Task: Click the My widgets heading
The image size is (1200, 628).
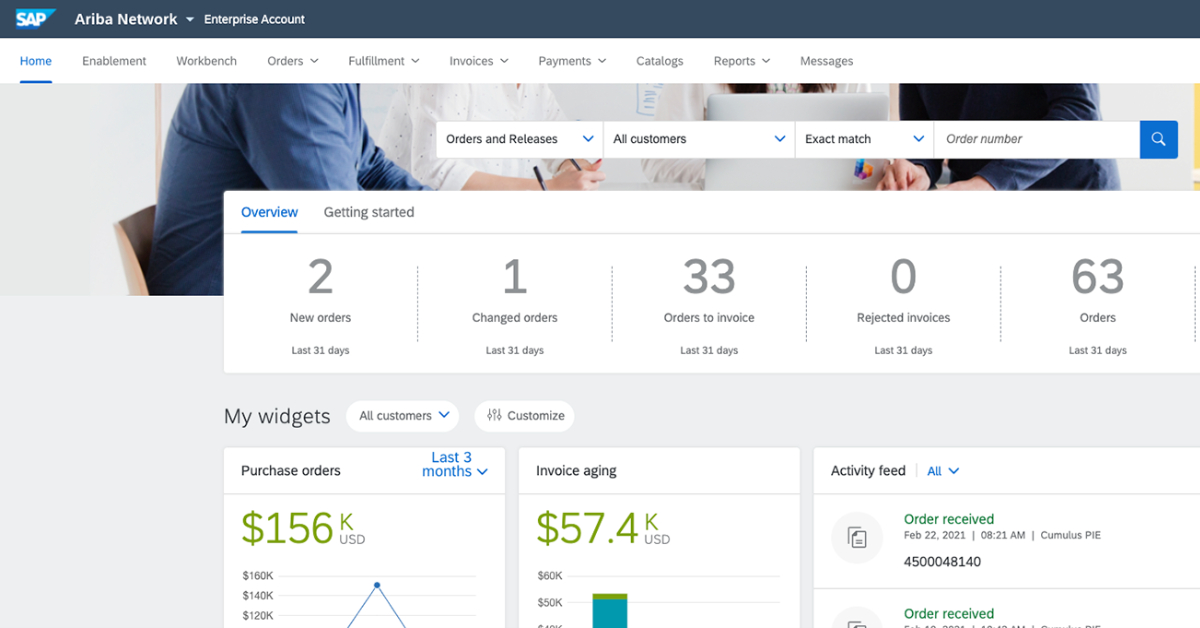Action: pos(277,416)
